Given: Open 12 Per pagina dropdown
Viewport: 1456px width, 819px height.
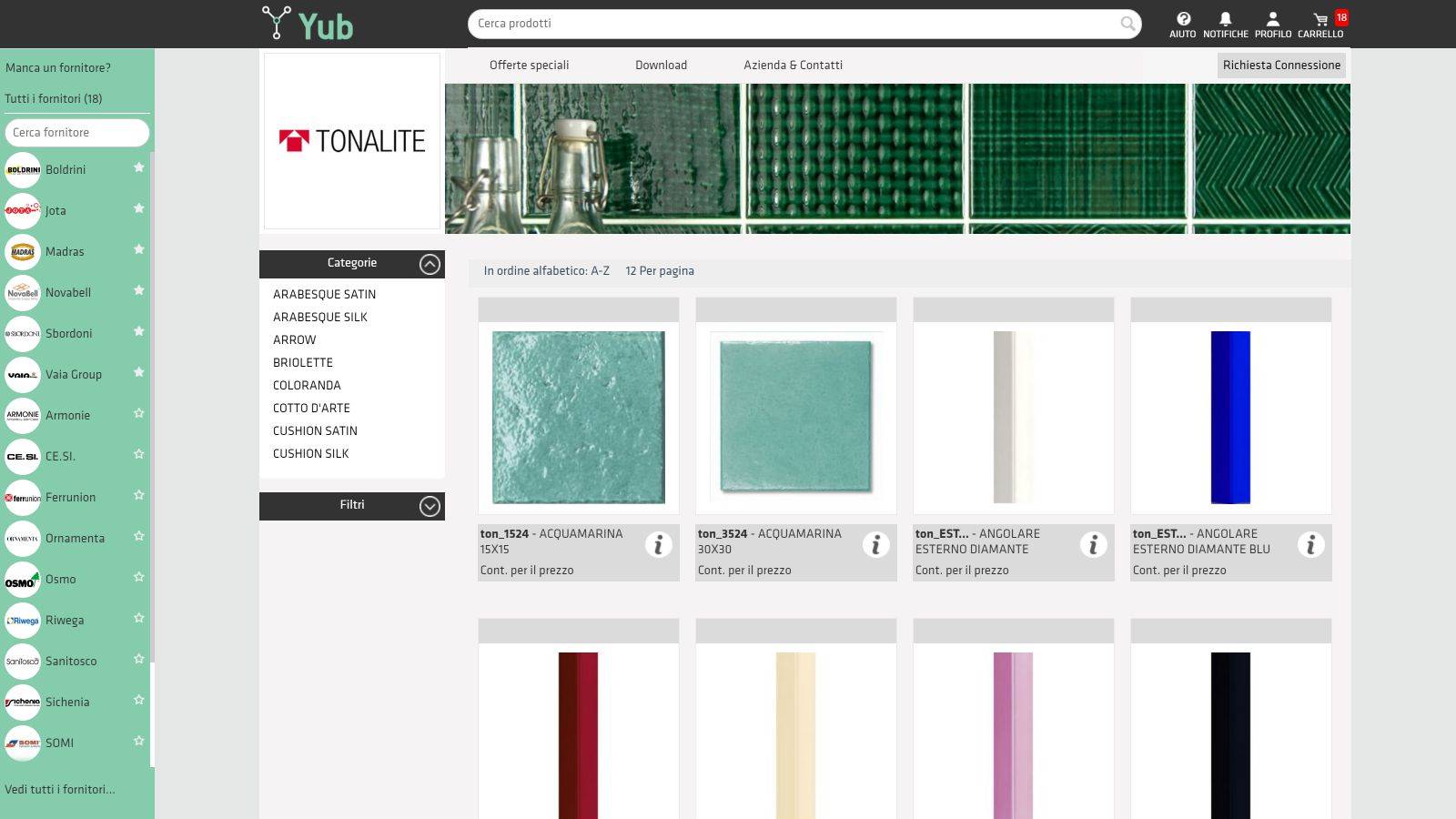Looking at the screenshot, I should pyautogui.click(x=660, y=271).
